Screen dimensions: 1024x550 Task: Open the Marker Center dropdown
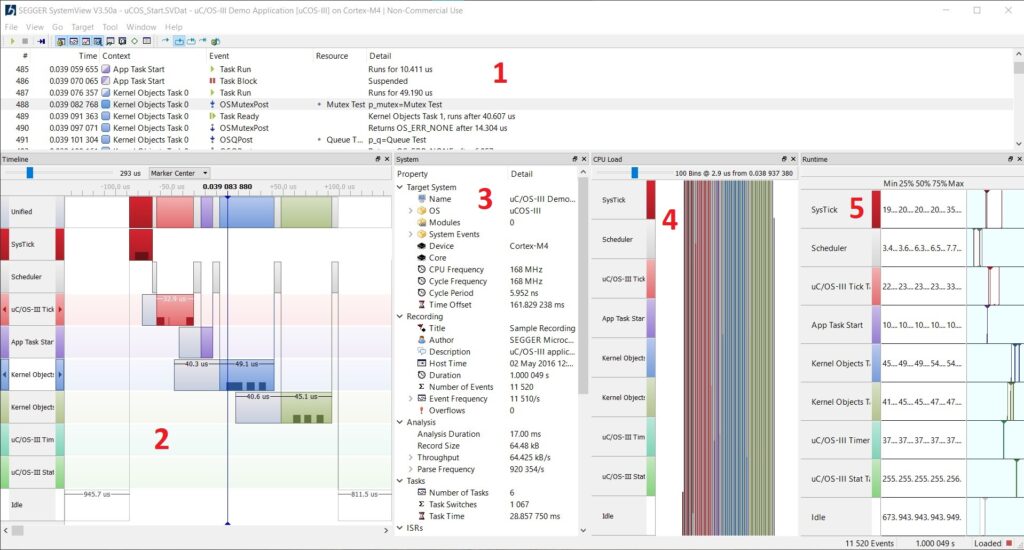(179, 173)
